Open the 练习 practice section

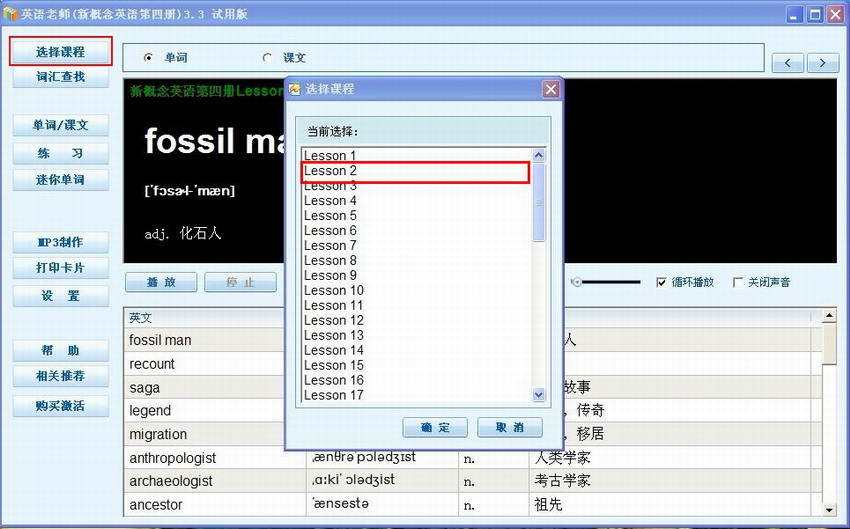tap(60, 153)
